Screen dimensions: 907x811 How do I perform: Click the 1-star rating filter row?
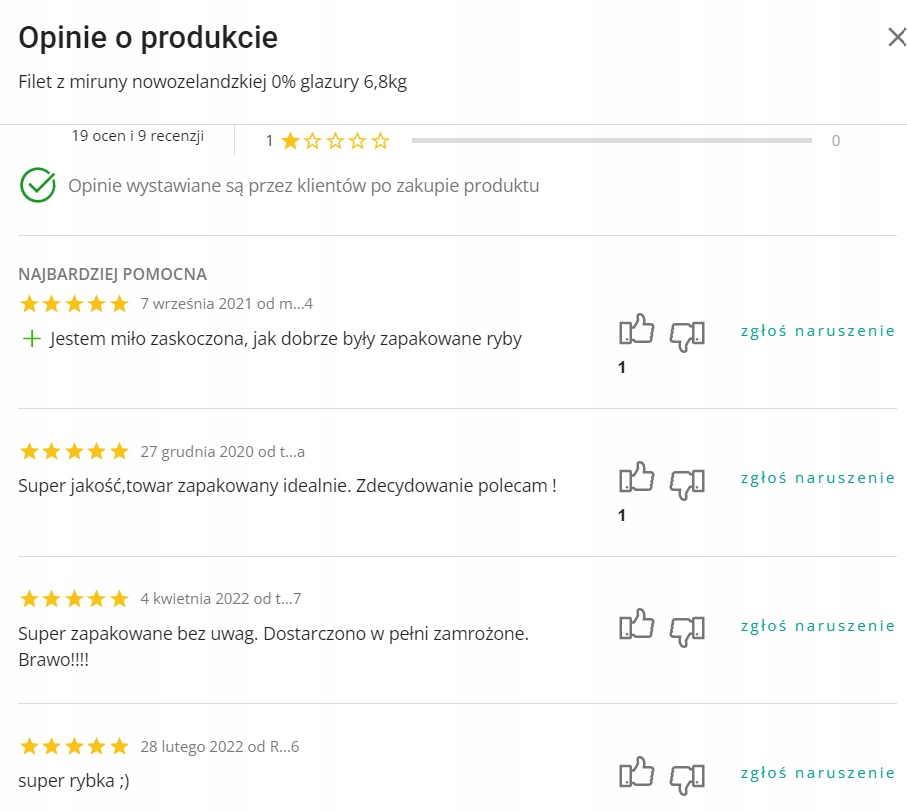[x=327, y=141]
